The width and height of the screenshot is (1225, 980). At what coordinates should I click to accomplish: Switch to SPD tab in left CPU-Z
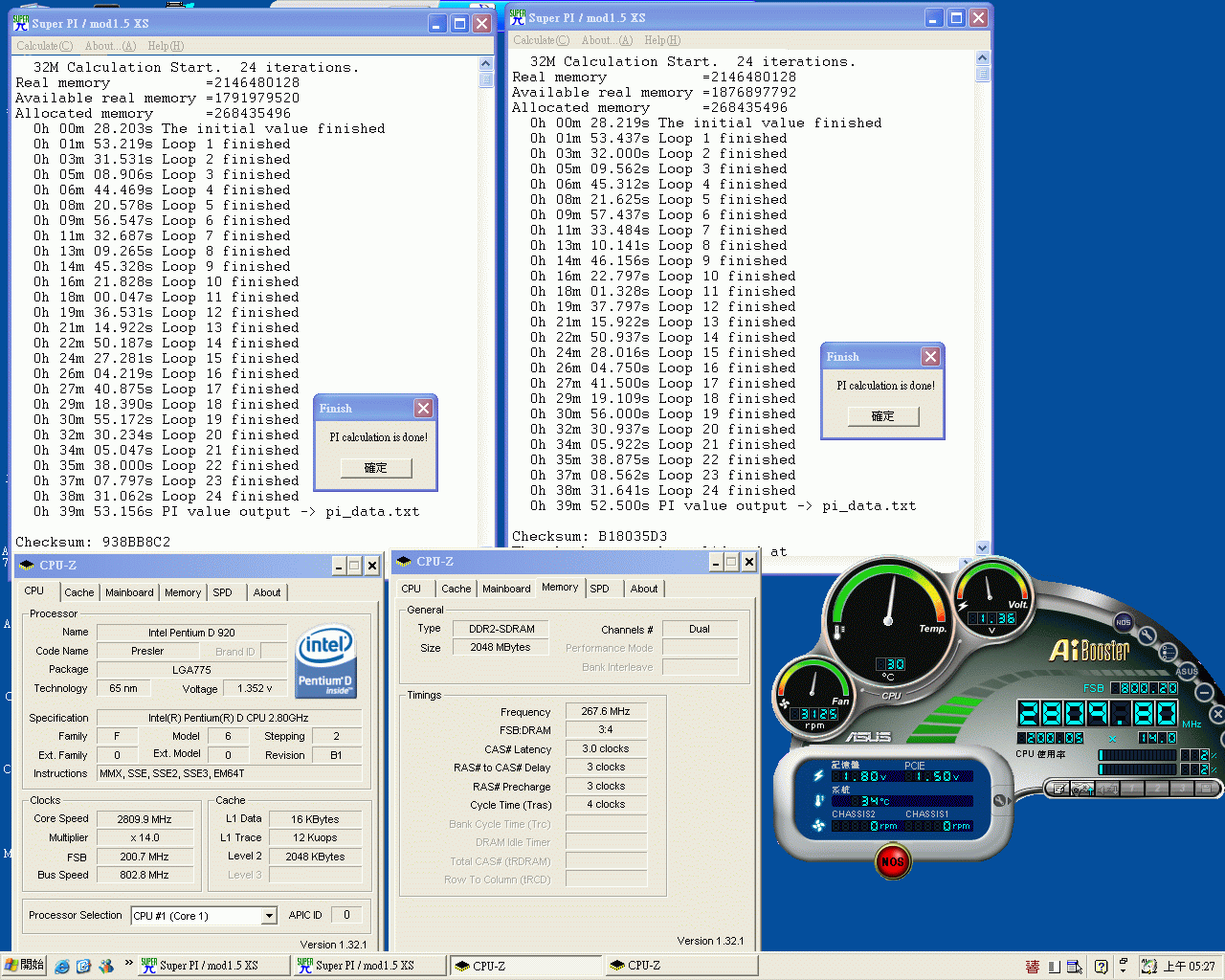coord(222,592)
